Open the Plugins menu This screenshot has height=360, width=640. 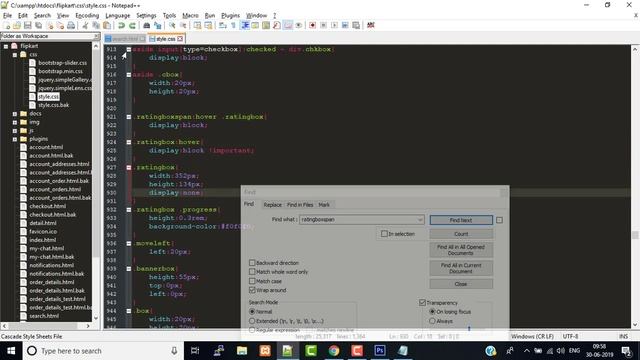pos(230,16)
